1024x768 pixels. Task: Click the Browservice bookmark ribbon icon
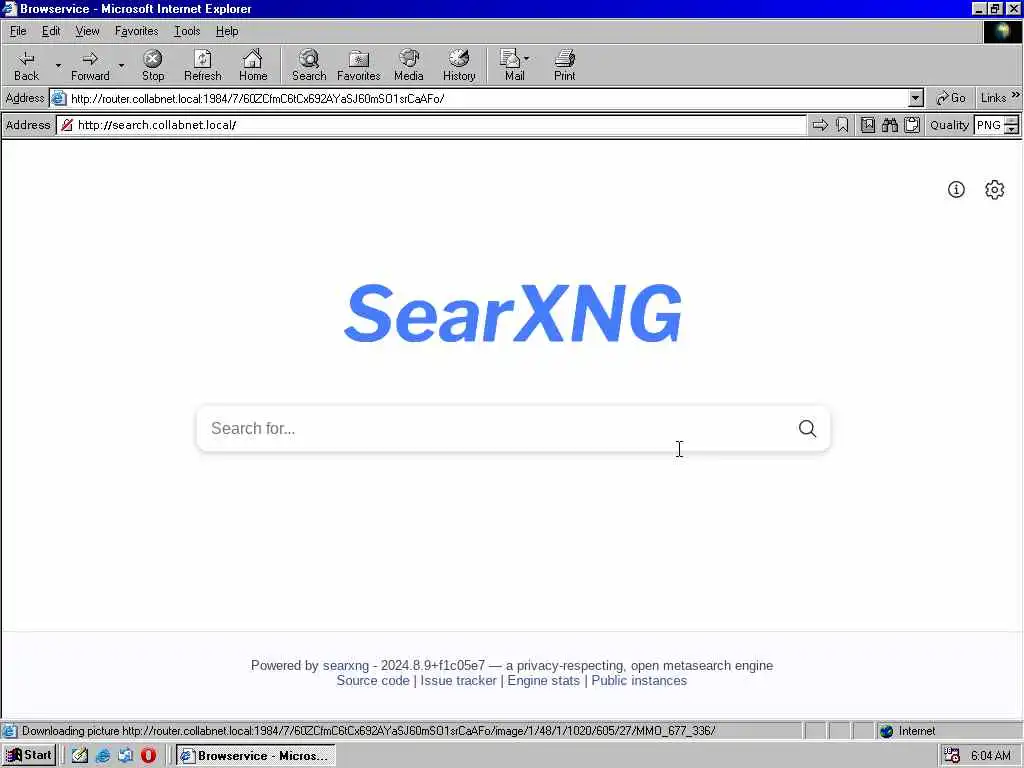point(842,125)
